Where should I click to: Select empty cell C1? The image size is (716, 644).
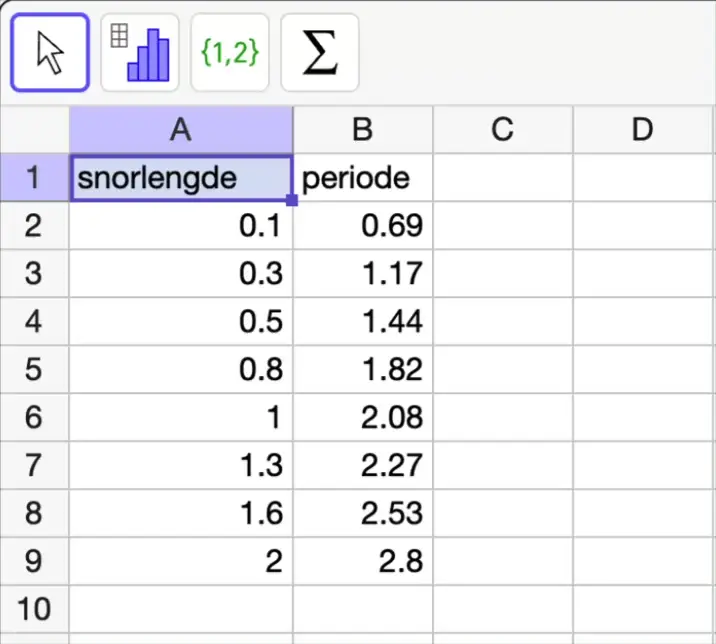click(502, 178)
